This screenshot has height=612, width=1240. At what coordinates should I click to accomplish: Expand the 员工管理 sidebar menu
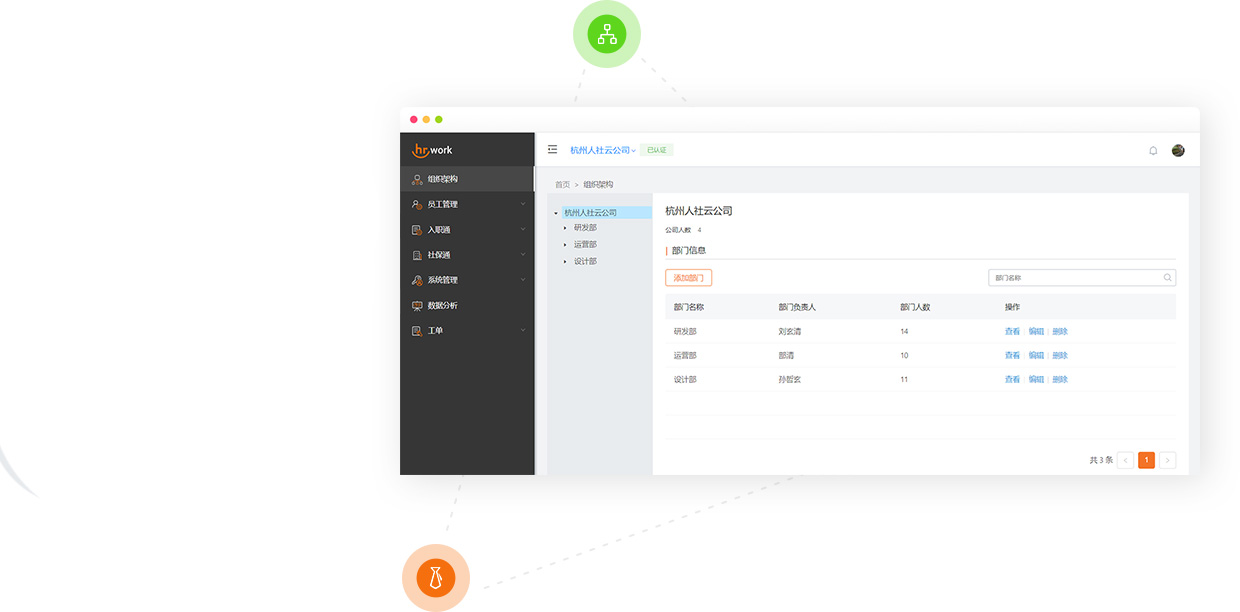tap(470, 205)
